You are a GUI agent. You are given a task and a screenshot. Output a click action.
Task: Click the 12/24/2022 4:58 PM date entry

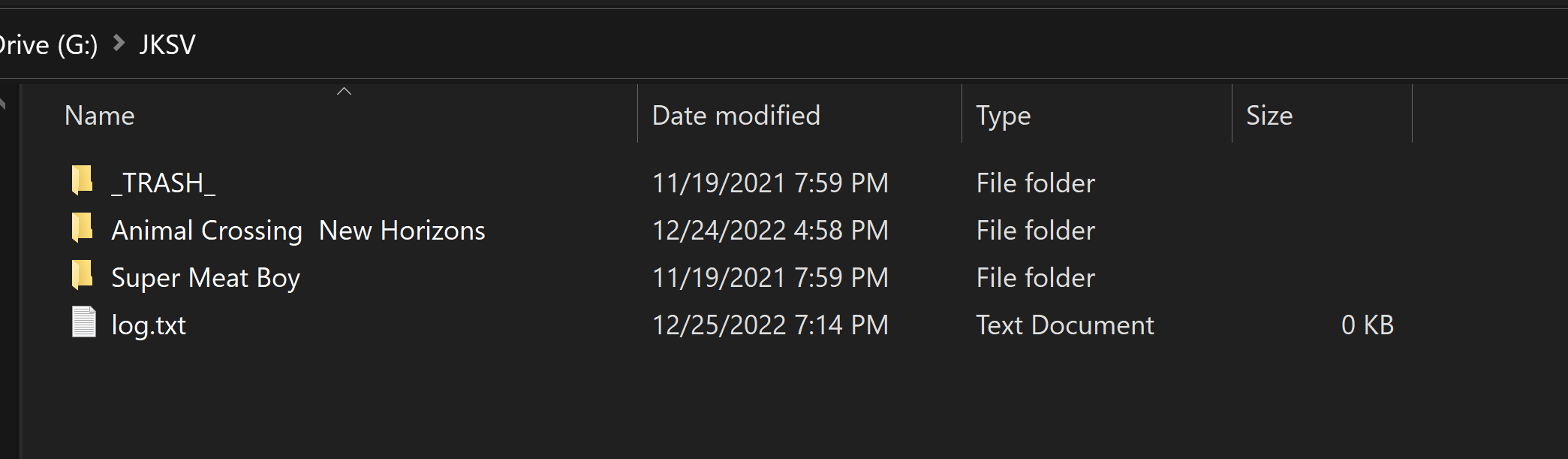[770, 231]
